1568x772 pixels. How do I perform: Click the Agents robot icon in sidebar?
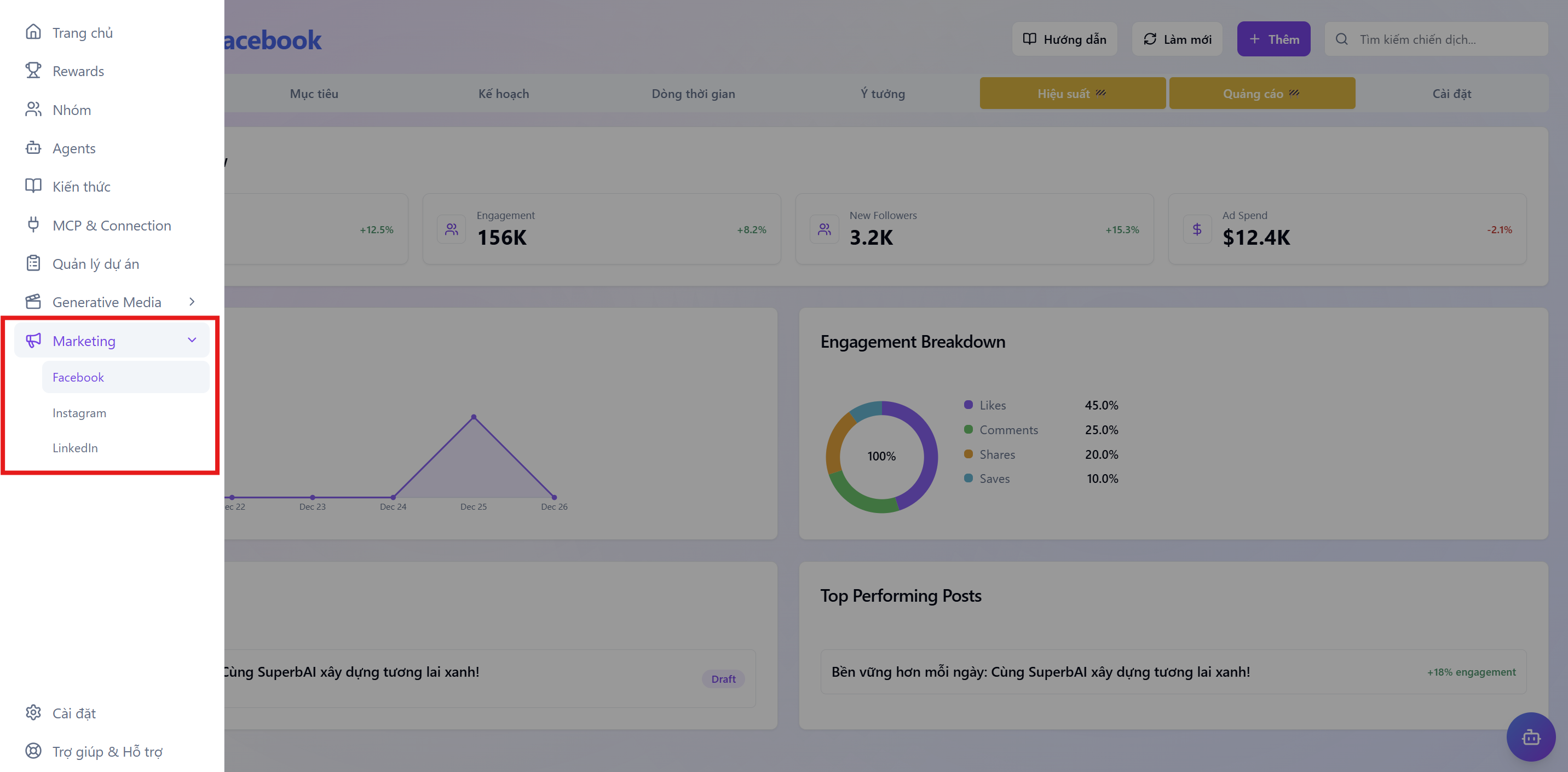[x=33, y=148]
